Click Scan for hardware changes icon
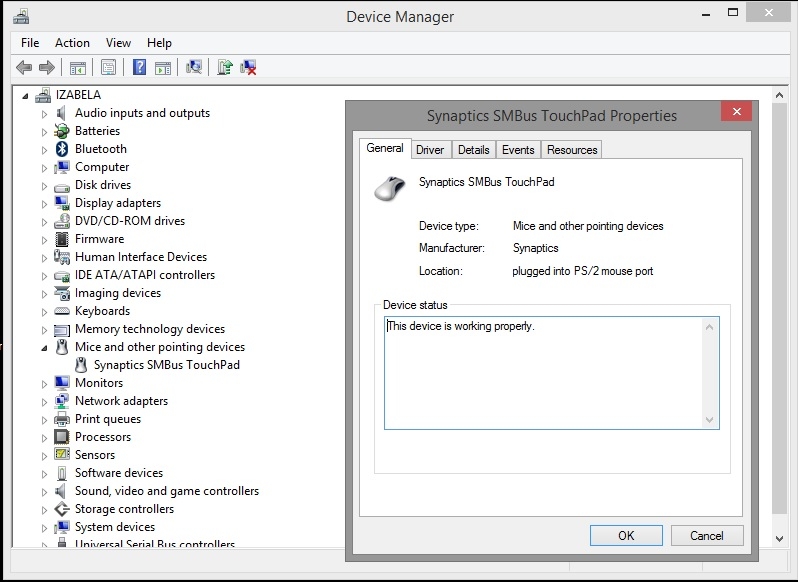 pyautogui.click(x=194, y=67)
